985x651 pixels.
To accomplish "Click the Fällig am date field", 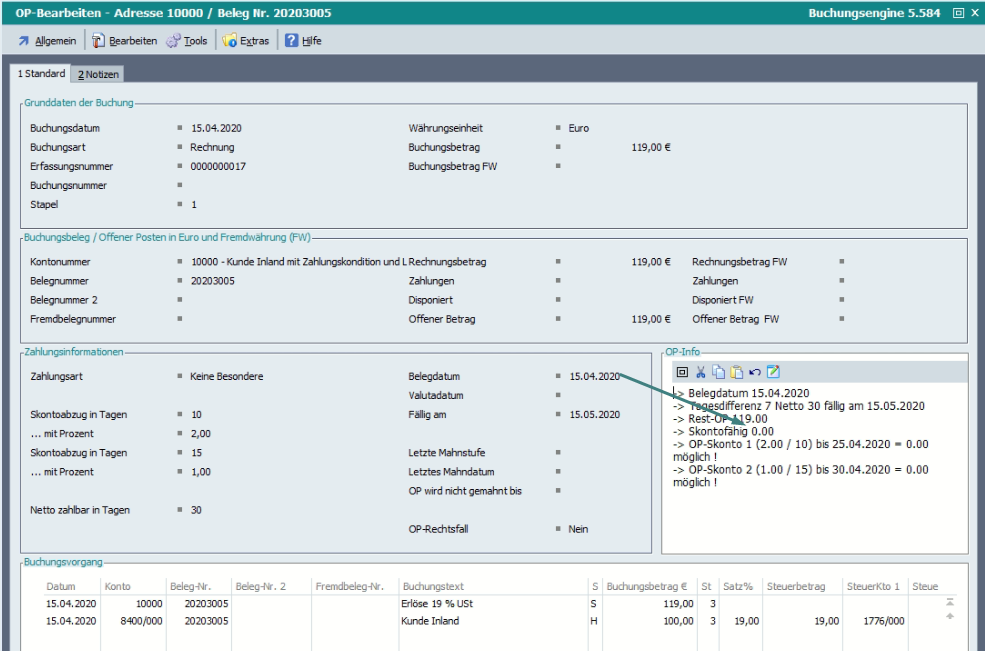I will (x=594, y=415).
